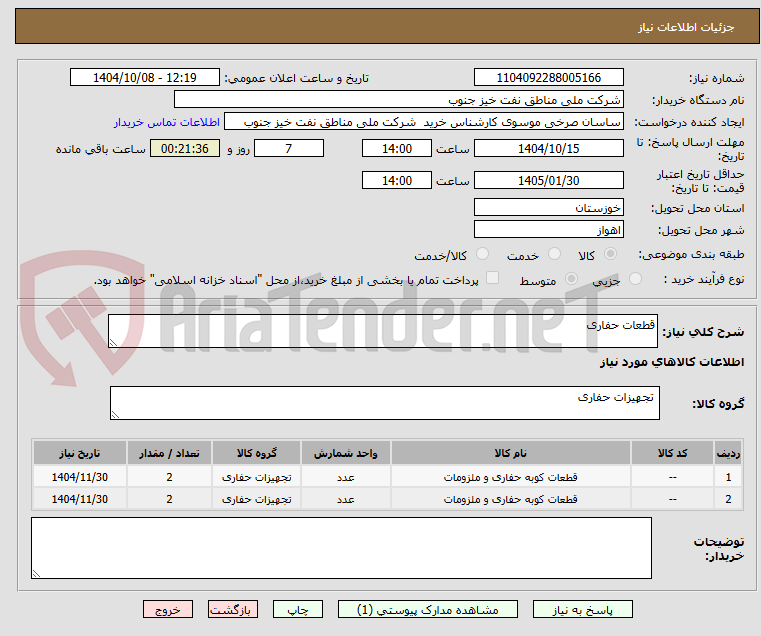761x636 pixels.
Task: Click تجهیزات حفاری group in row 2
Action: (x=256, y=499)
